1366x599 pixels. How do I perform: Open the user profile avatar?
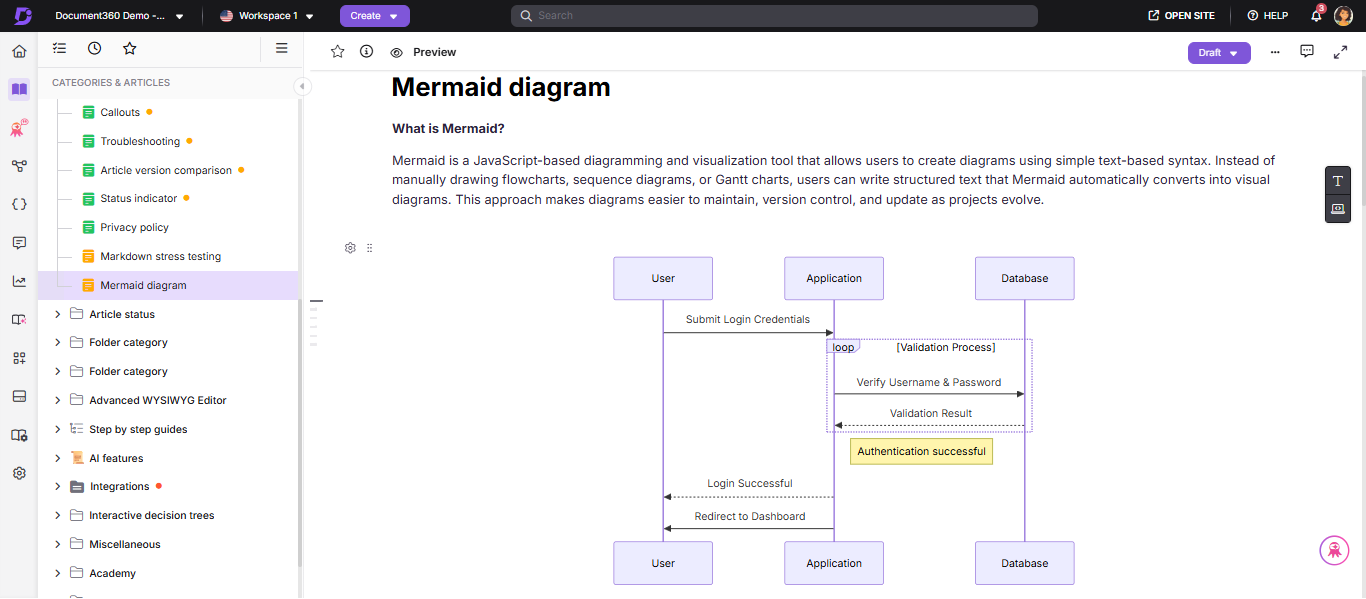click(x=1343, y=16)
